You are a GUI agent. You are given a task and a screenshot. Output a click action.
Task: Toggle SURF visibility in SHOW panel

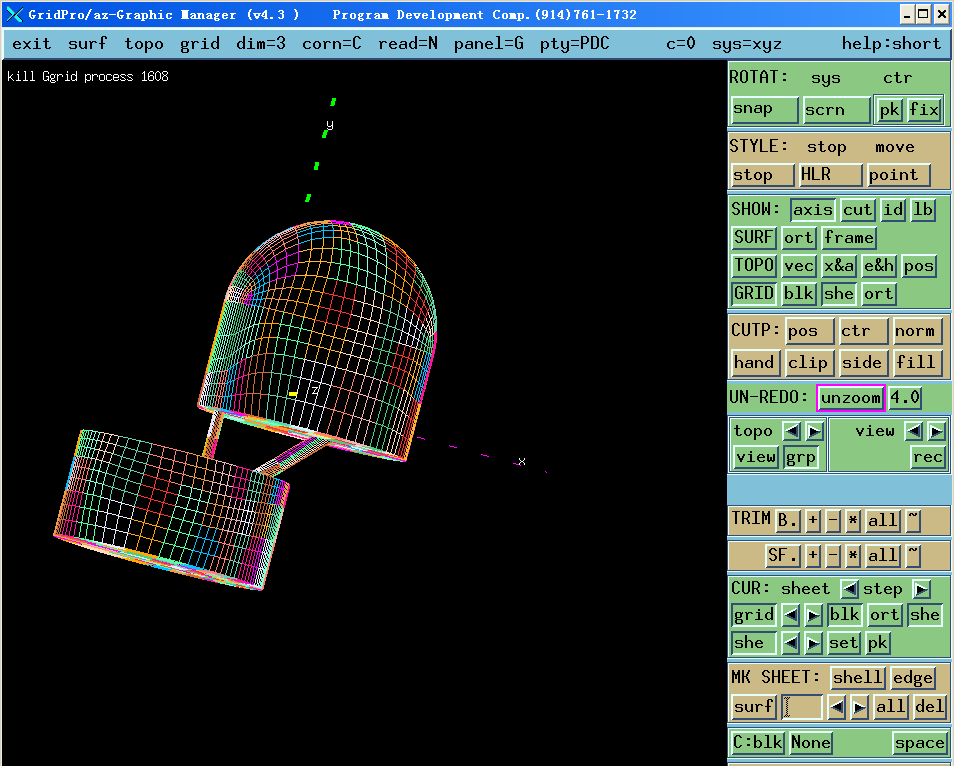(753, 238)
